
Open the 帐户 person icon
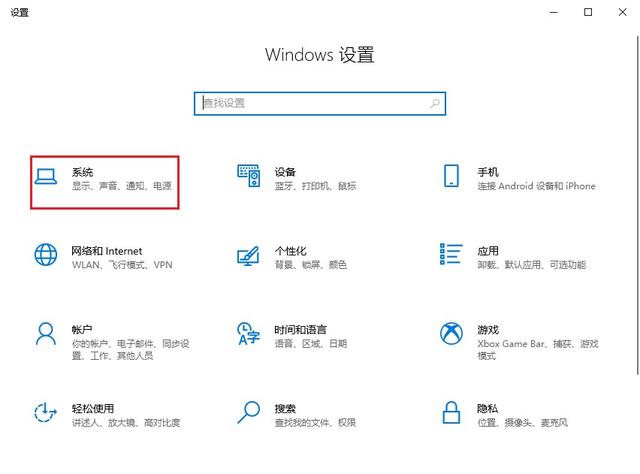(46, 334)
